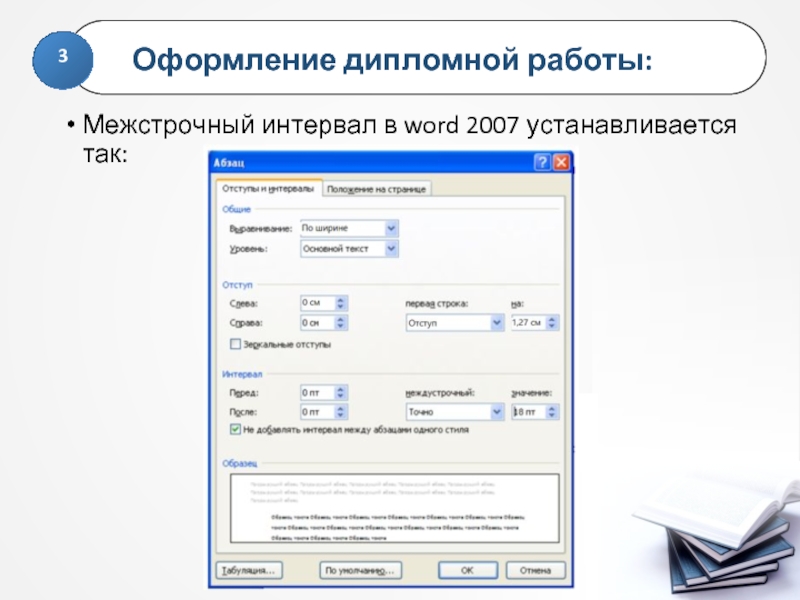
Task: Click the Слева indent spinner arrows
Action: click(341, 303)
